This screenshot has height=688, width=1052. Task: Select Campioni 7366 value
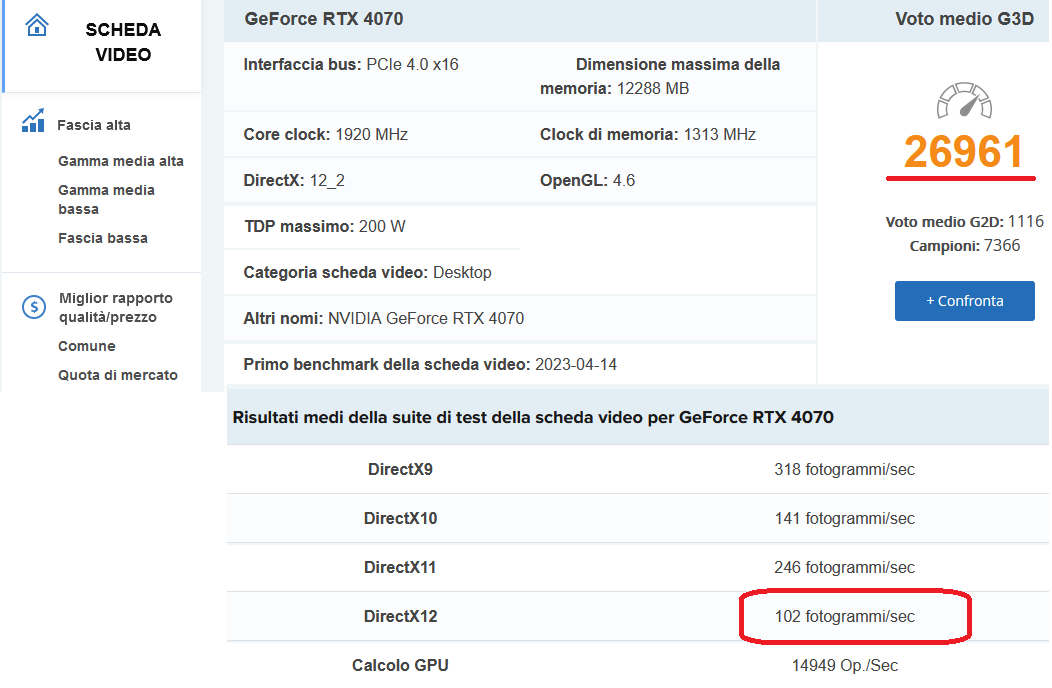[x=1002, y=246]
